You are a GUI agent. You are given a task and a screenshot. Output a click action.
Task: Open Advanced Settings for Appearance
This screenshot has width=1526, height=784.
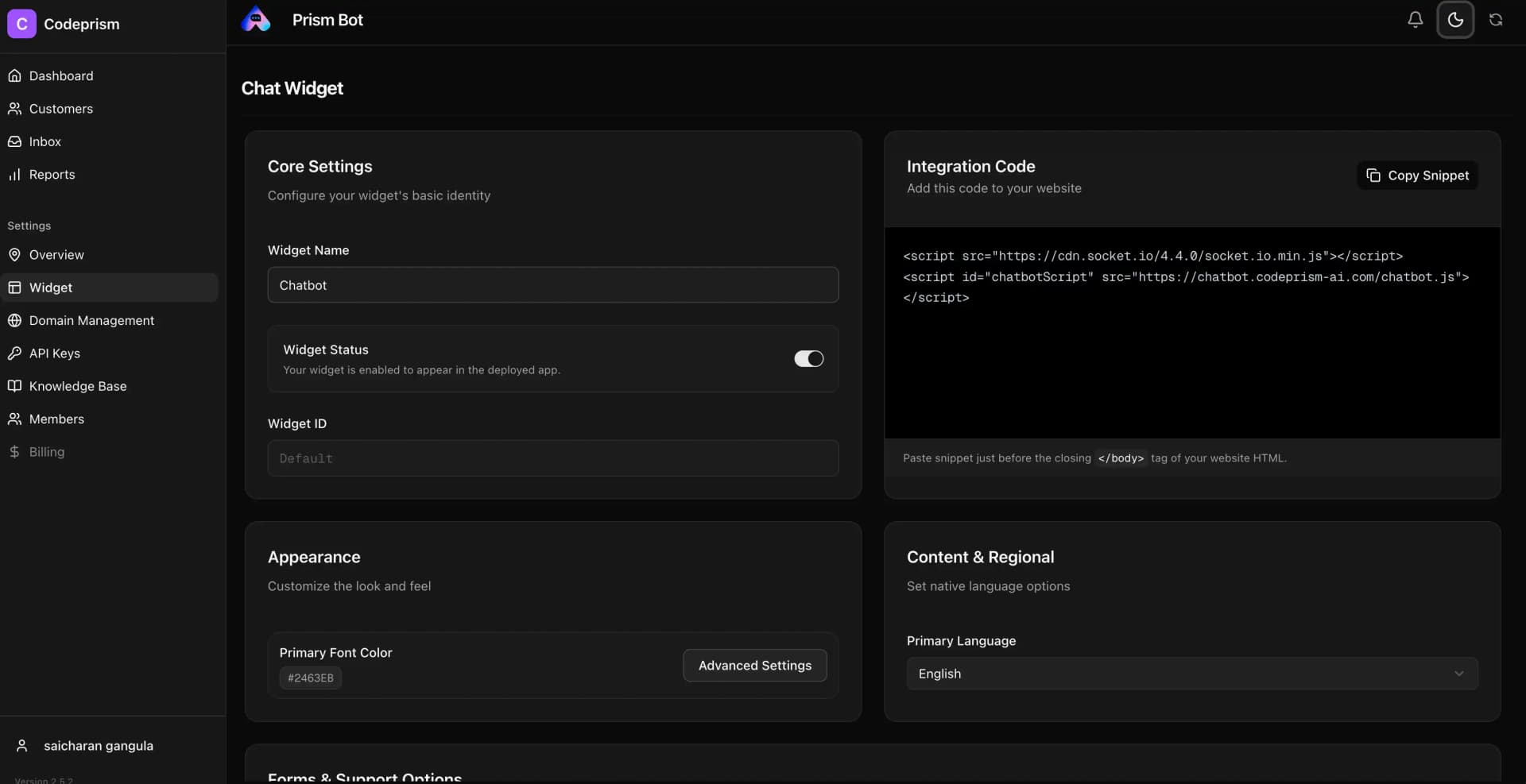(754, 666)
